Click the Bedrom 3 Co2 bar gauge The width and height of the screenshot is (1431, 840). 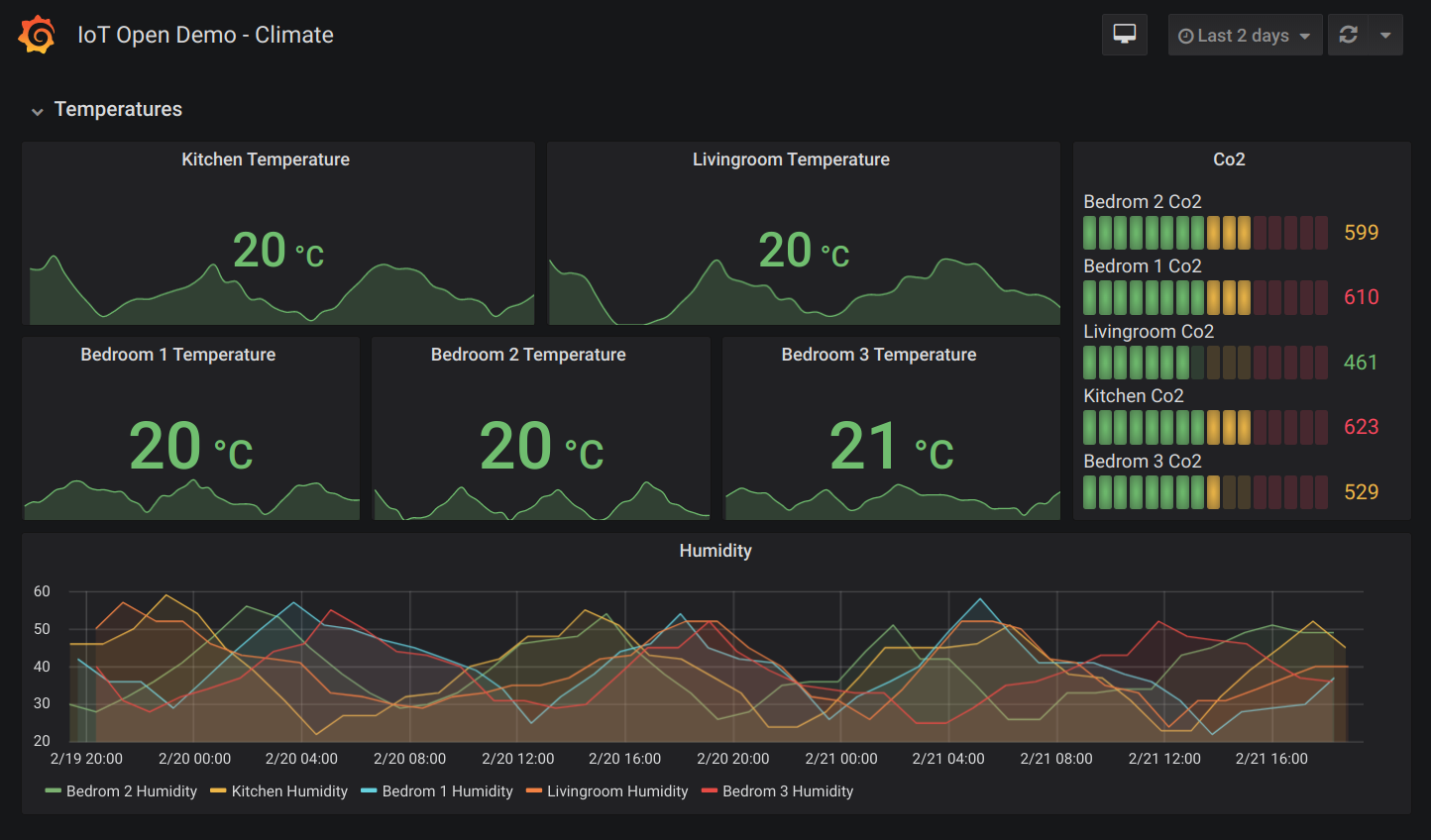(1205, 492)
